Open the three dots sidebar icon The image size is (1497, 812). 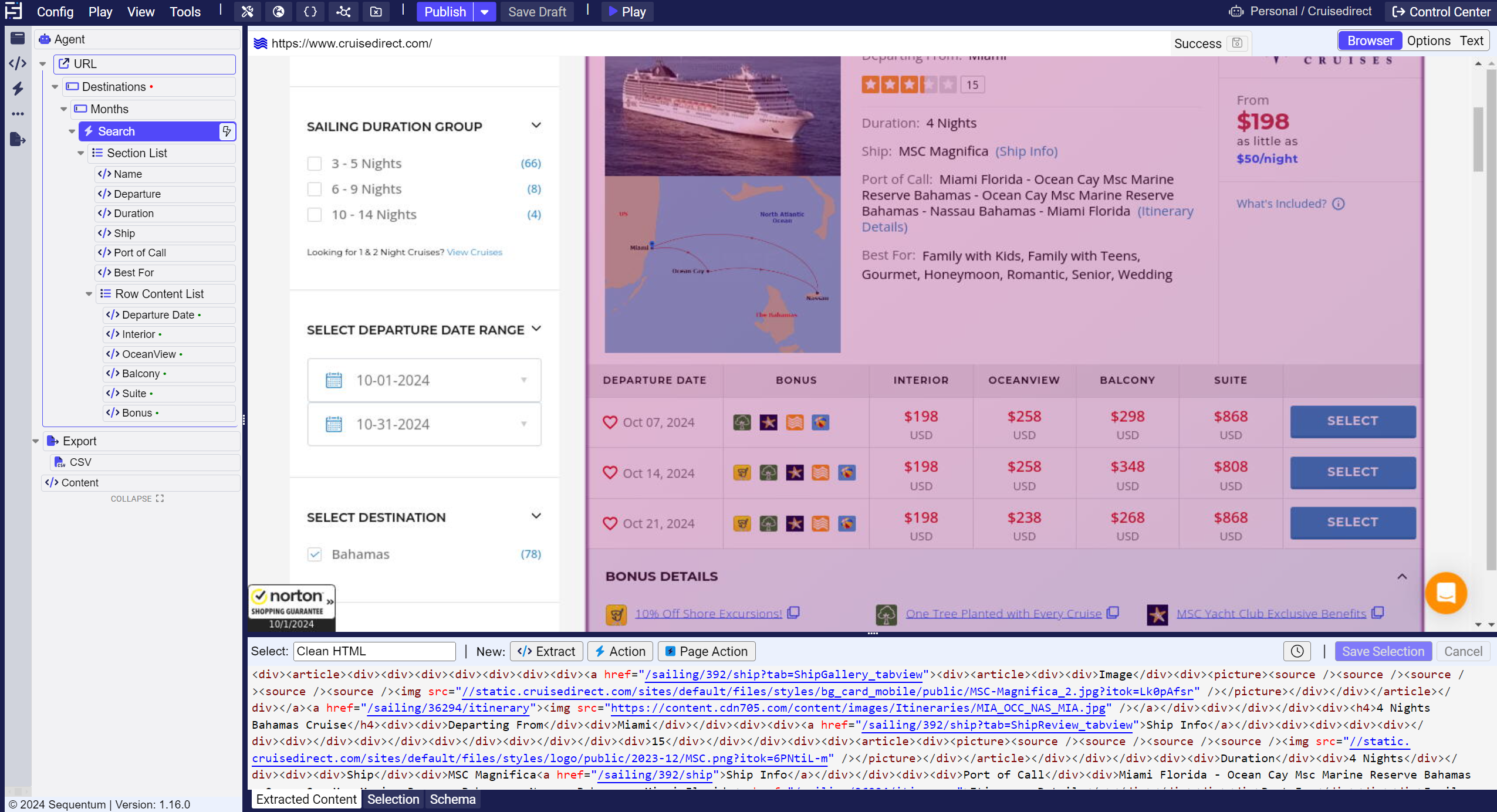coord(18,114)
